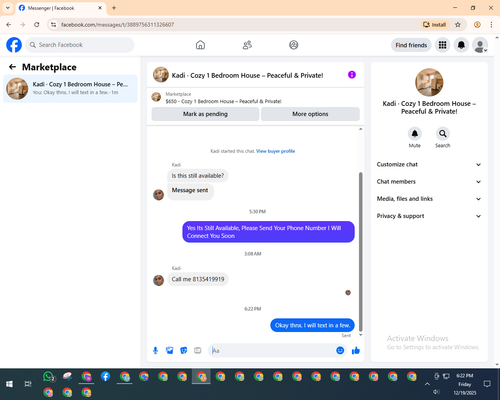This screenshot has height=400, width=500.
Task: Open Chrome three-dot menu
Action: click(491, 24)
